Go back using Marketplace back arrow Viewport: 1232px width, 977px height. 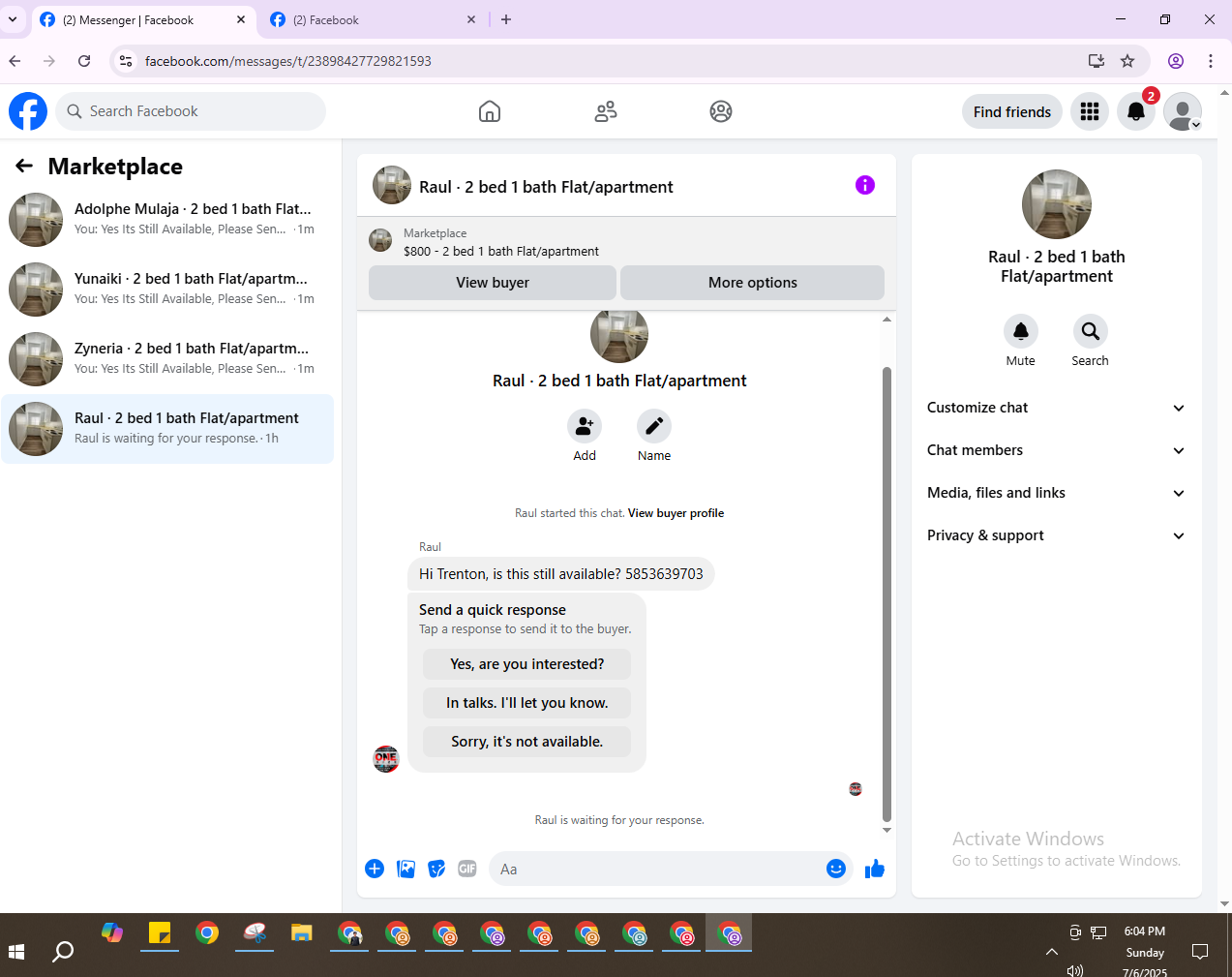pyautogui.click(x=24, y=167)
